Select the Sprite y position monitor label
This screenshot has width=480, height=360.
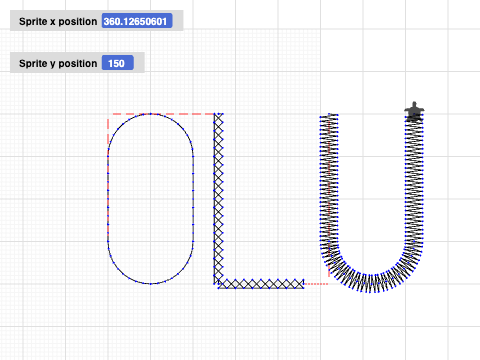coord(58,63)
